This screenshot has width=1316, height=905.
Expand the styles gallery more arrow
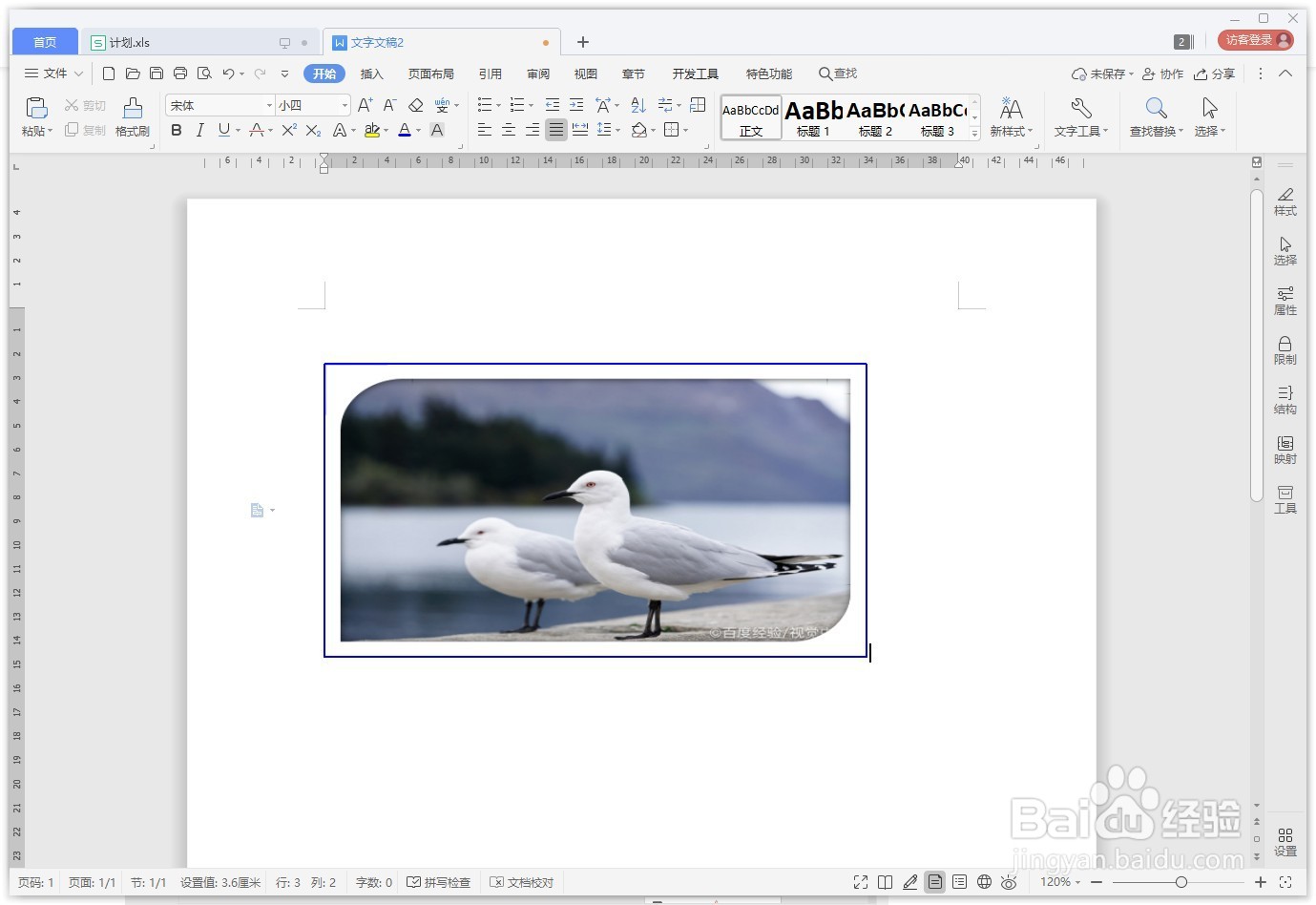tap(974, 133)
